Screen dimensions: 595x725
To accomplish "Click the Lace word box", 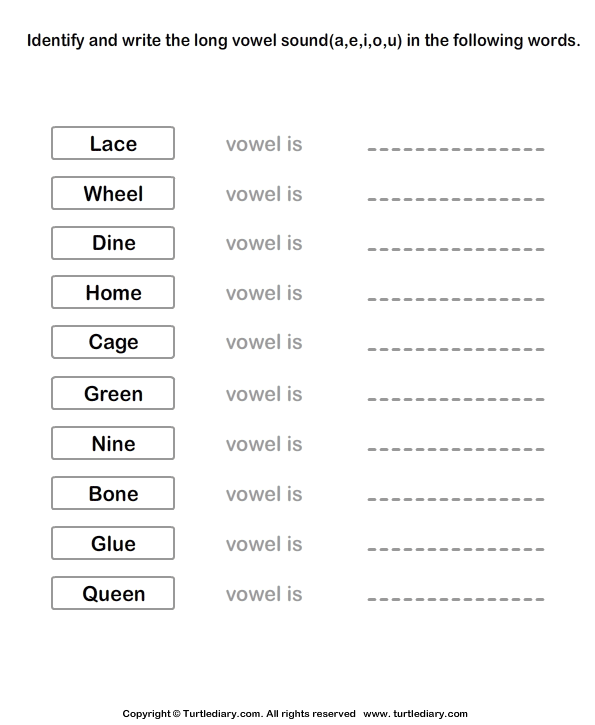I will coord(113,143).
